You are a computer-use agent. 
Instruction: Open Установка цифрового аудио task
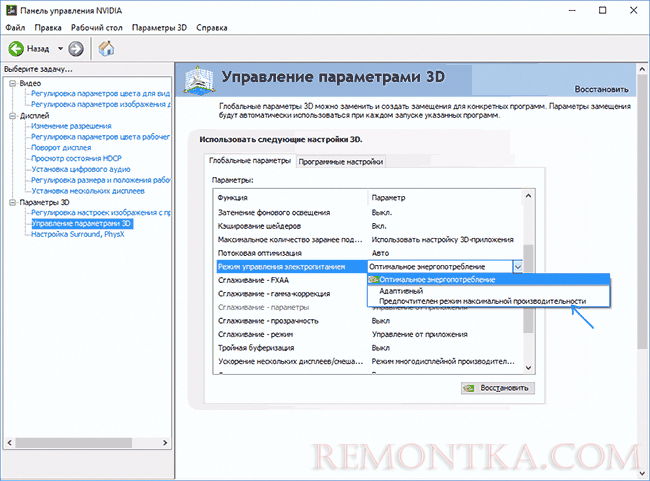click(x=81, y=169)
